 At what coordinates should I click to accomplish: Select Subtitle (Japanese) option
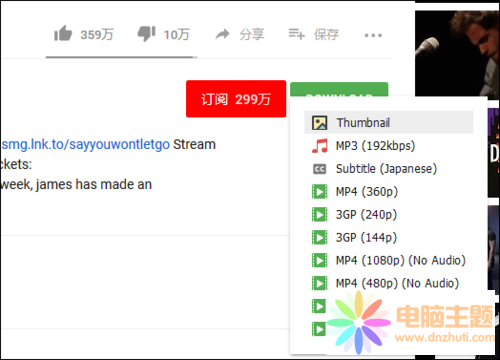(x=389, y=169)
